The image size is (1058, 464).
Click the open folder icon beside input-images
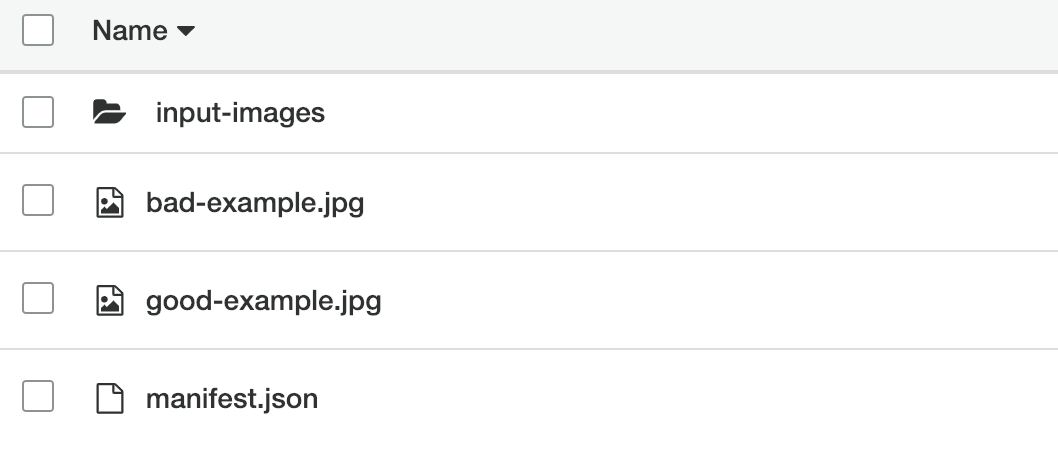(x=109, y=113)
